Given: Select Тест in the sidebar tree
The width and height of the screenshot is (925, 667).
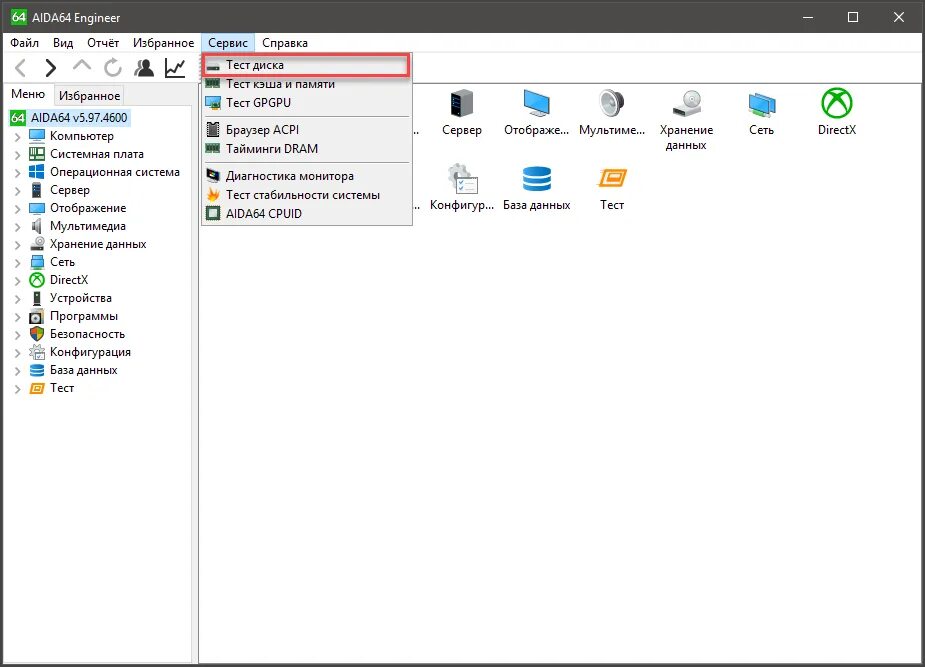Looking at the screenshot, I should point(62,388).
